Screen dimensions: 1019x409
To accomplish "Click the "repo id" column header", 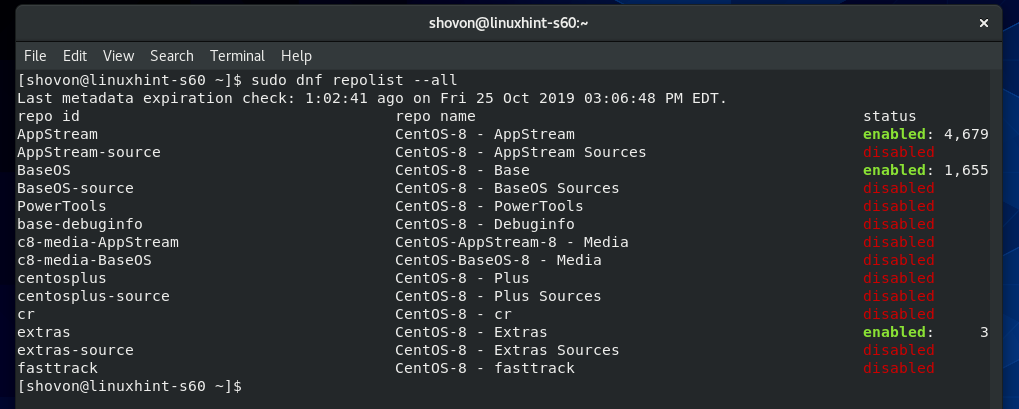I will tap(48, 116).
